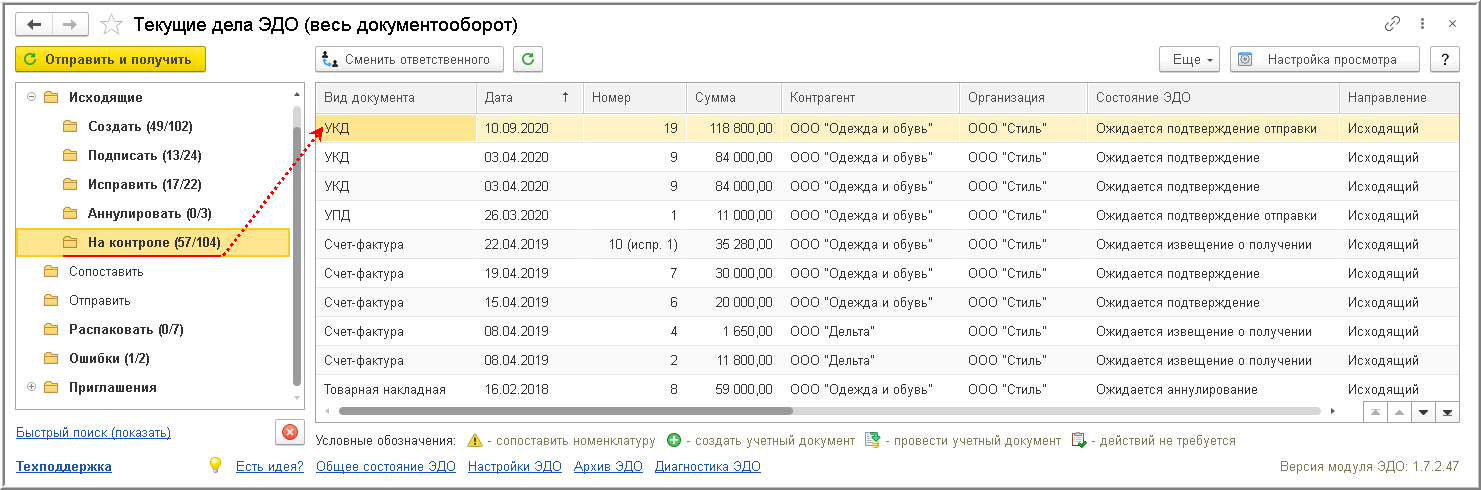
Task: Clear quick search with the red X button
Action: point(289,432)
